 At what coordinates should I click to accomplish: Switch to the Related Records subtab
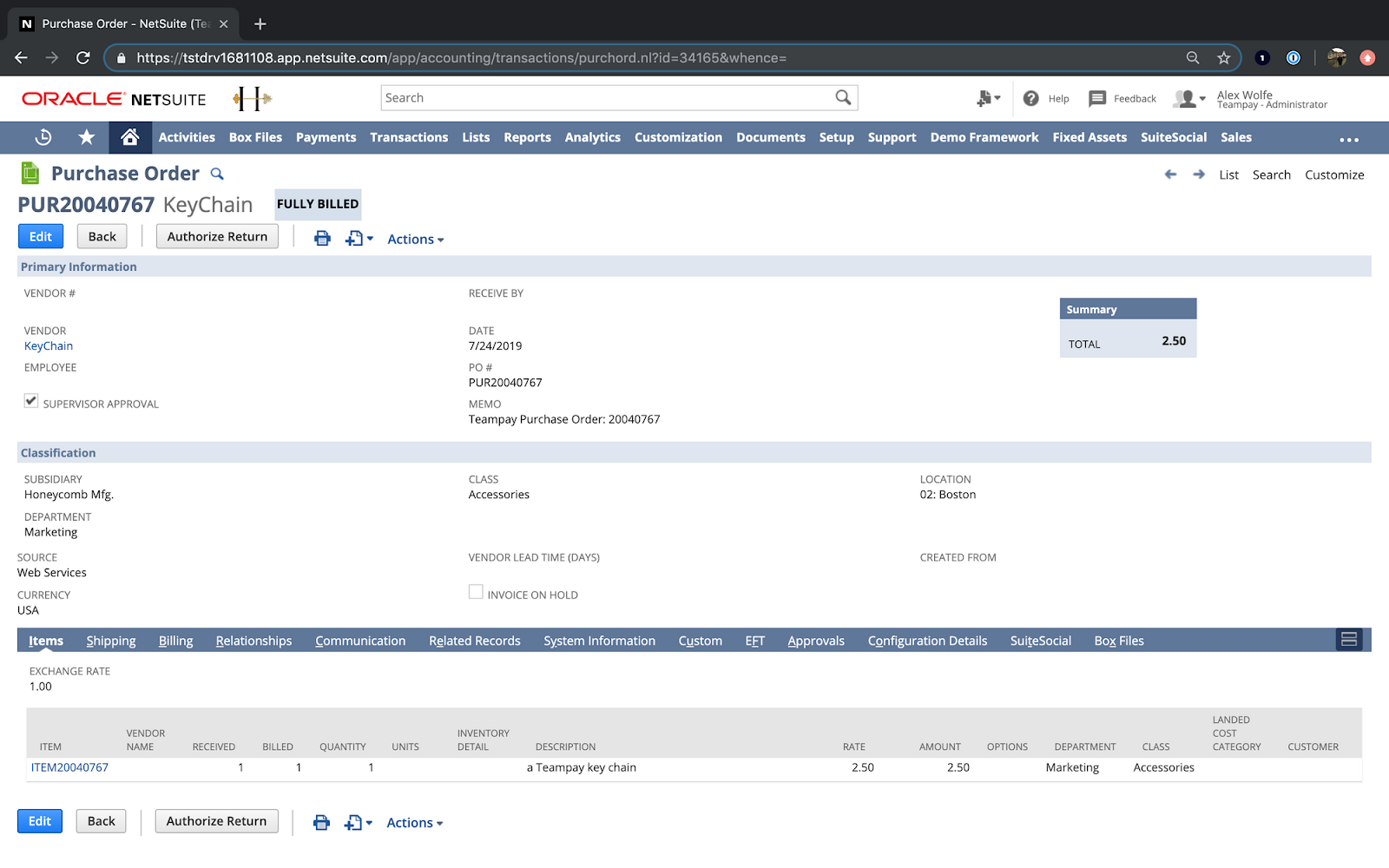point(475,641)
